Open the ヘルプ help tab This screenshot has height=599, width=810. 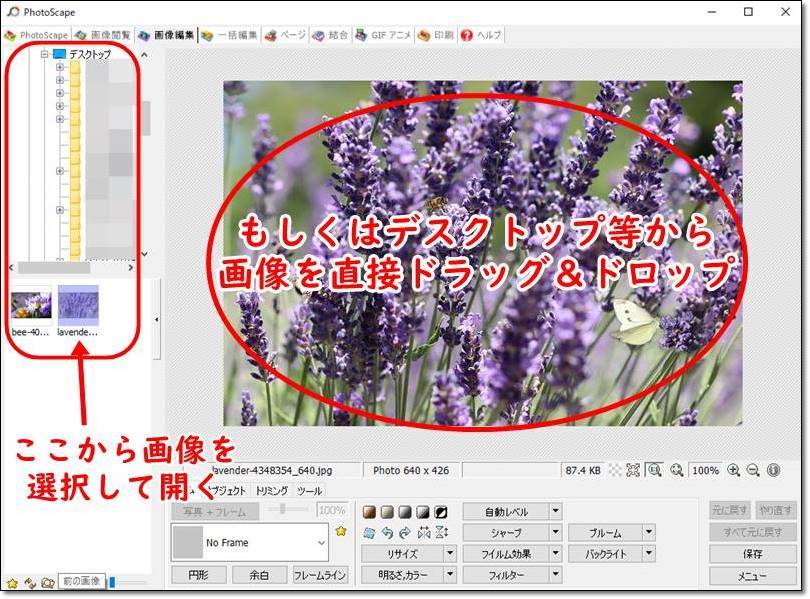(x=481, y=35)
